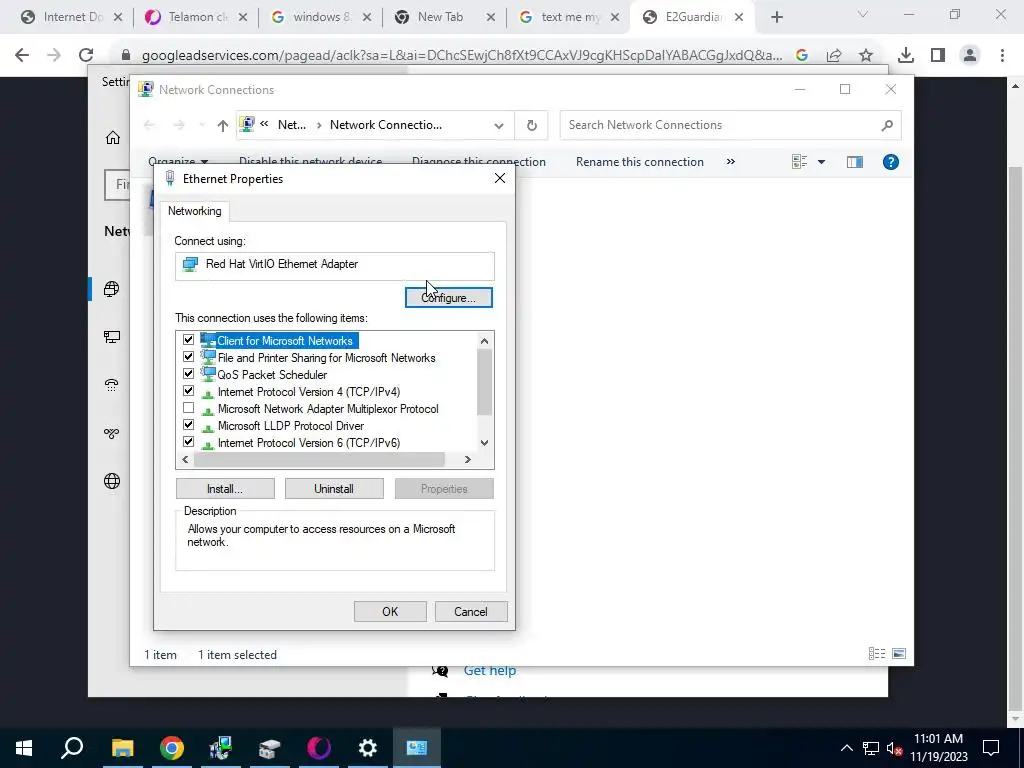Toggle Microsoft LLDP Protocol Driver checkbox
Image resolution: width=1024 pixels, height=768 pixels.
189,425
